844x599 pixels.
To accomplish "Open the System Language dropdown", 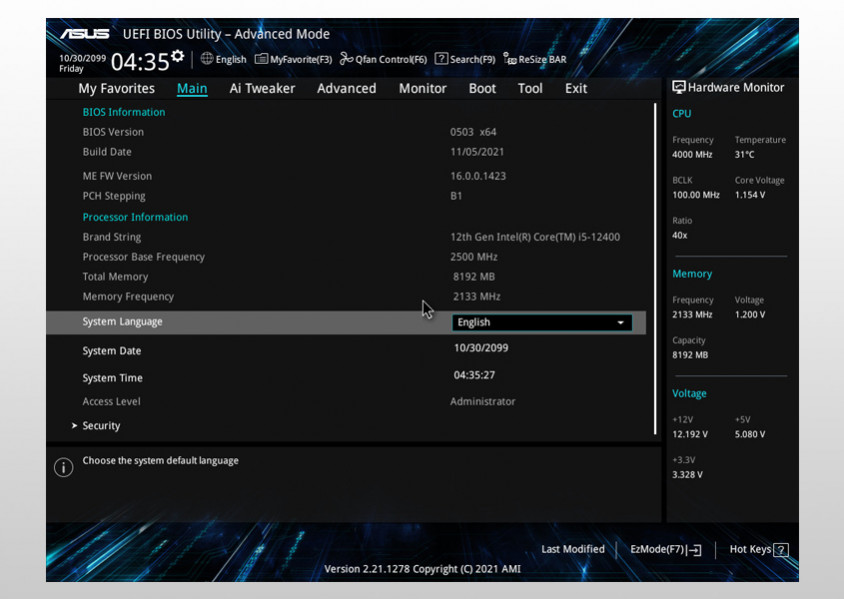I will click(x=542, y=322).
